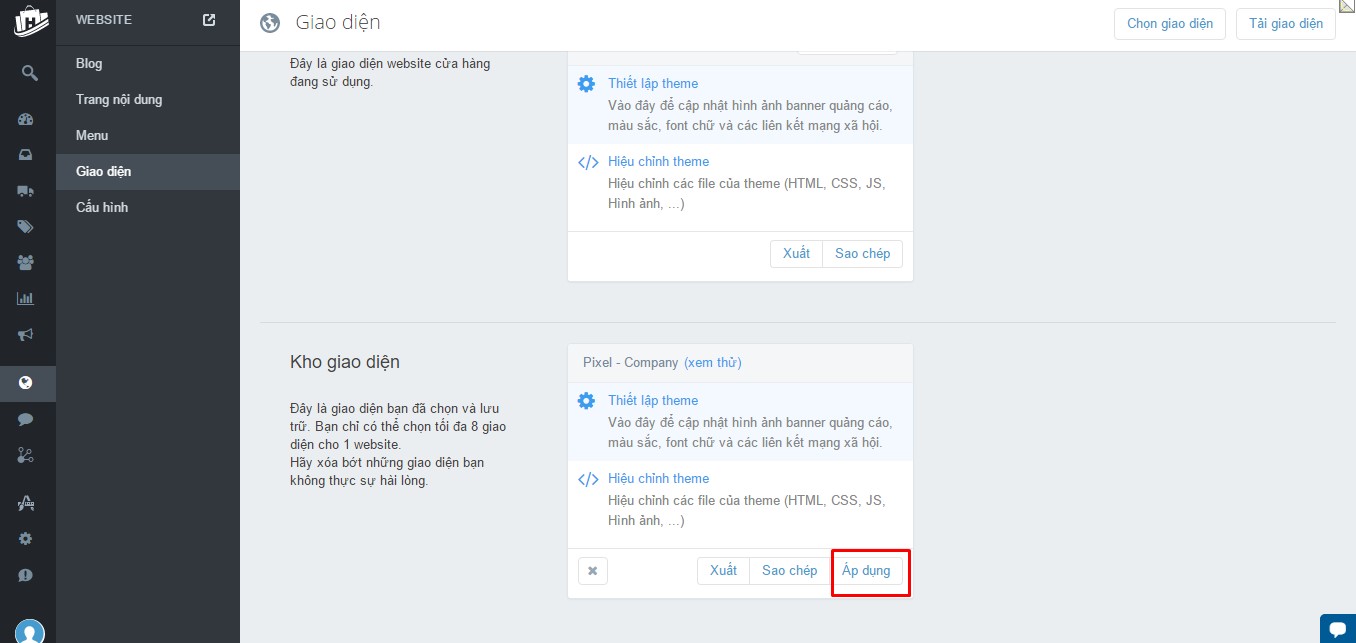
Task: Open the products tag icon
Action: [26, 227]
